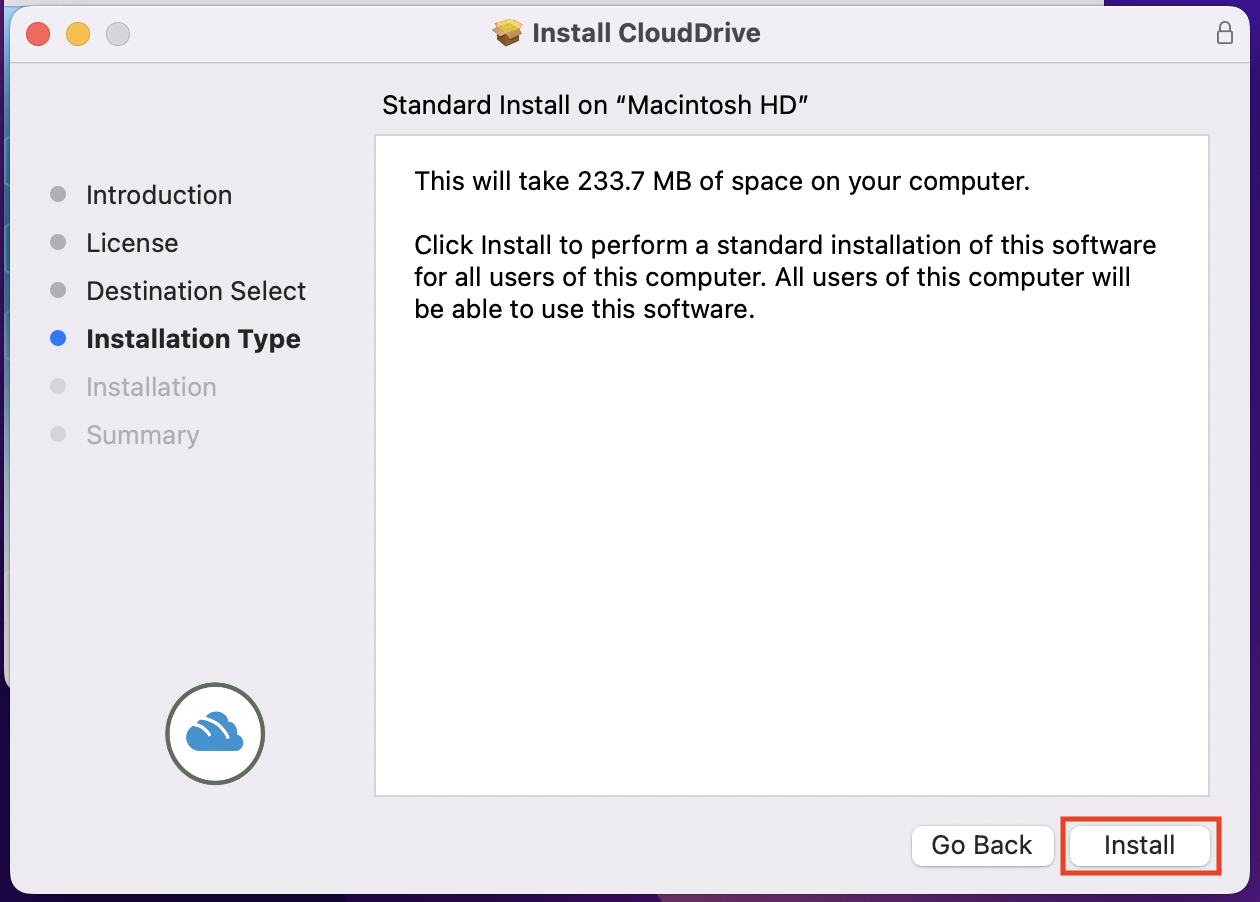The image size is (1260, 902).
Task: Click the bullet beside License
Action: point(58,243)
